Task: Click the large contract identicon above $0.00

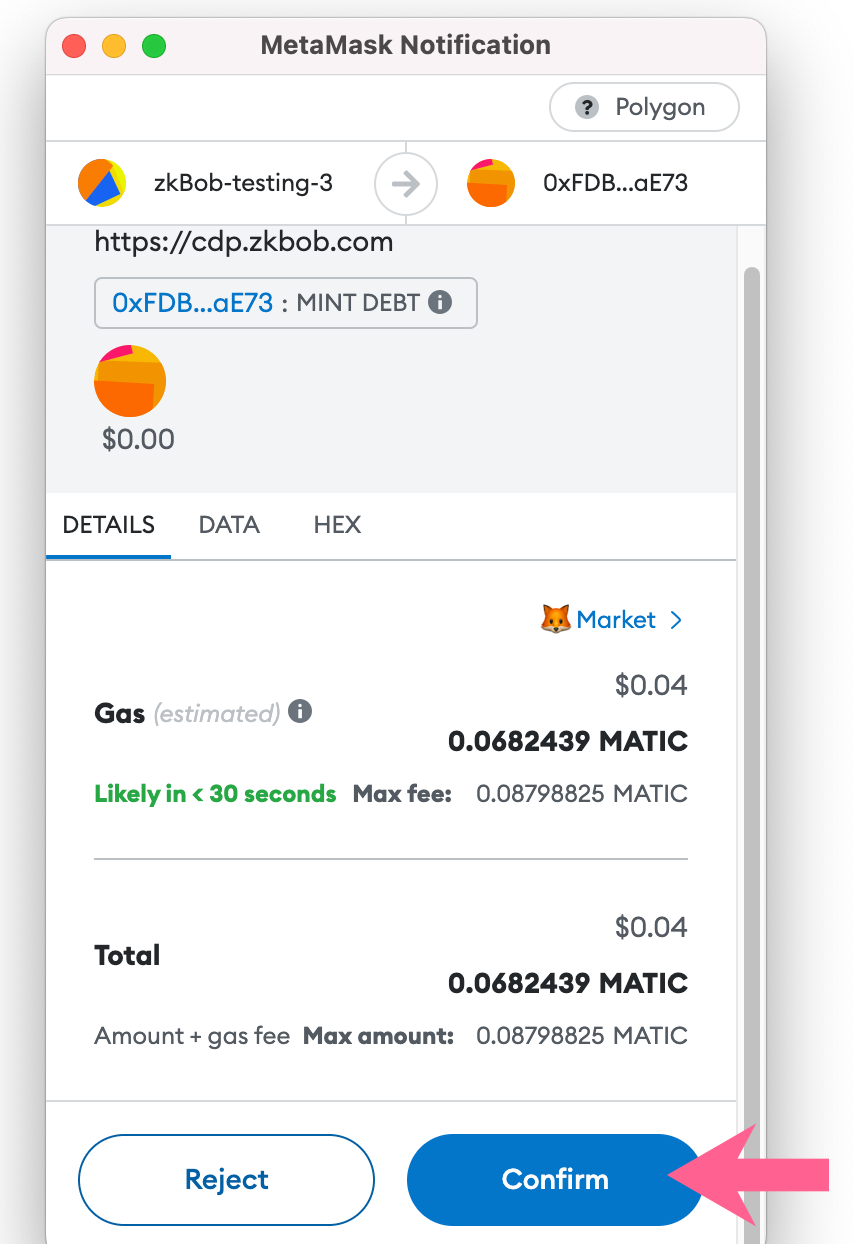Action: point(130,381)
